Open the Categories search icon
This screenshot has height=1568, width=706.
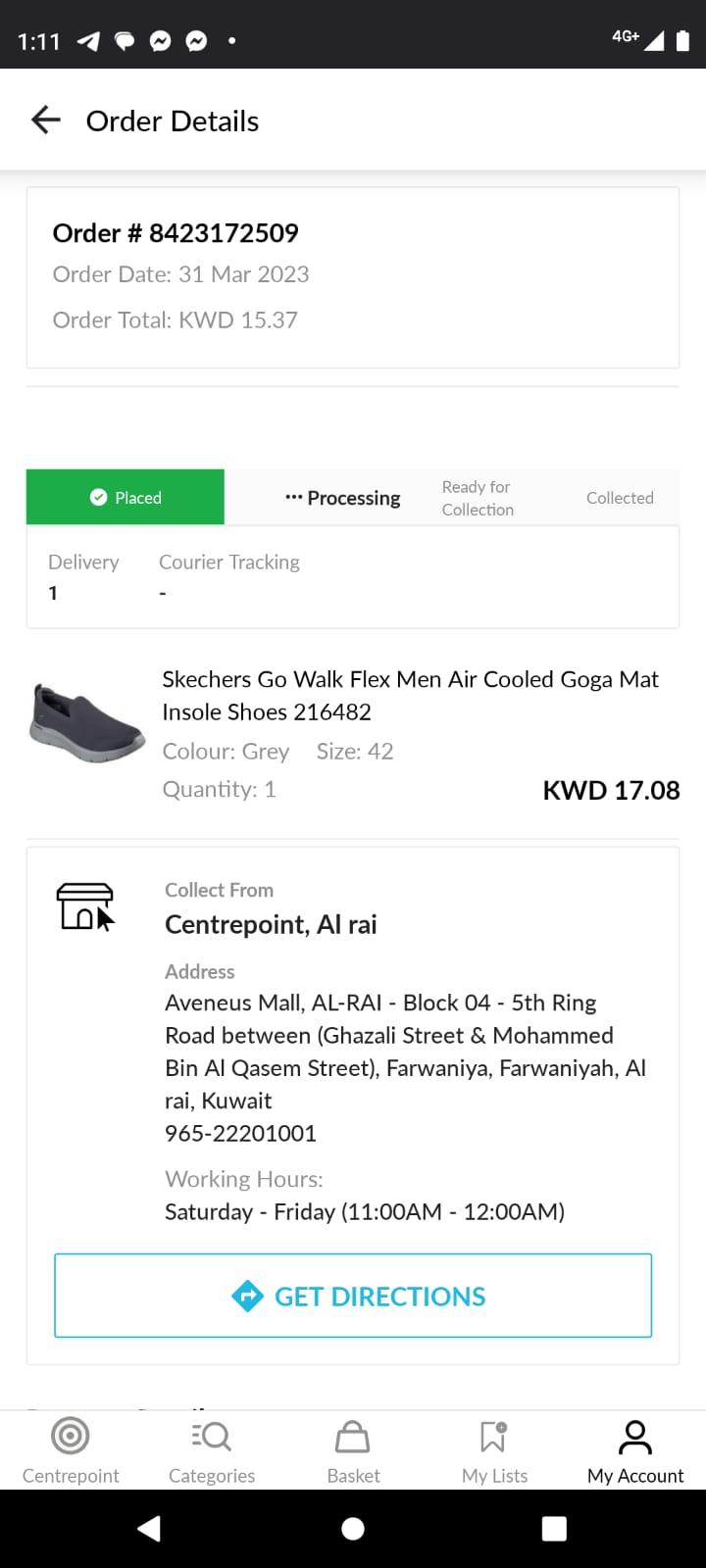click(x=212, y=1437)
